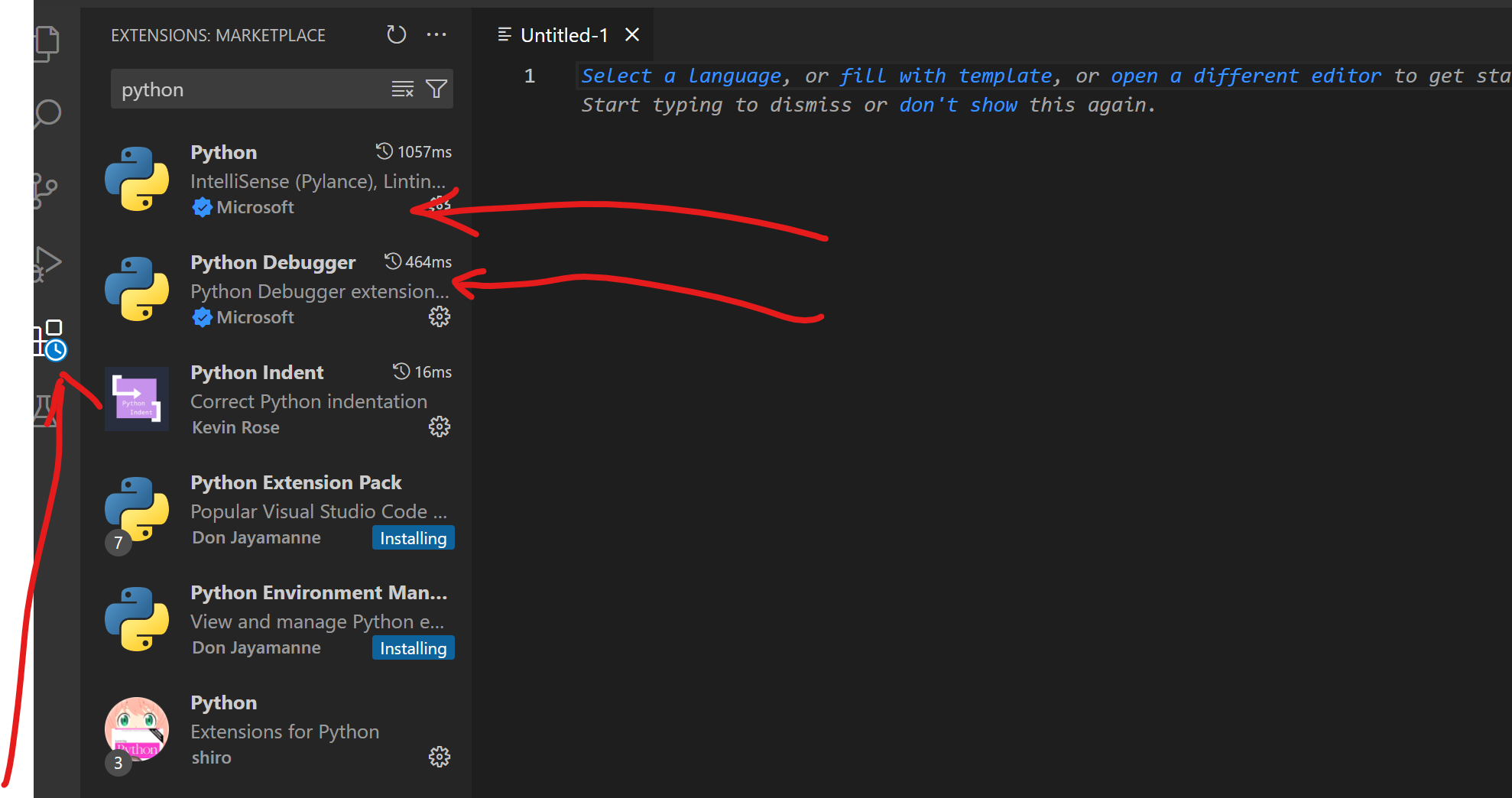This screenshot has height=798, width=1512.
Task: Manage Python Debugger via gear icon
Action: coord(440,316)
